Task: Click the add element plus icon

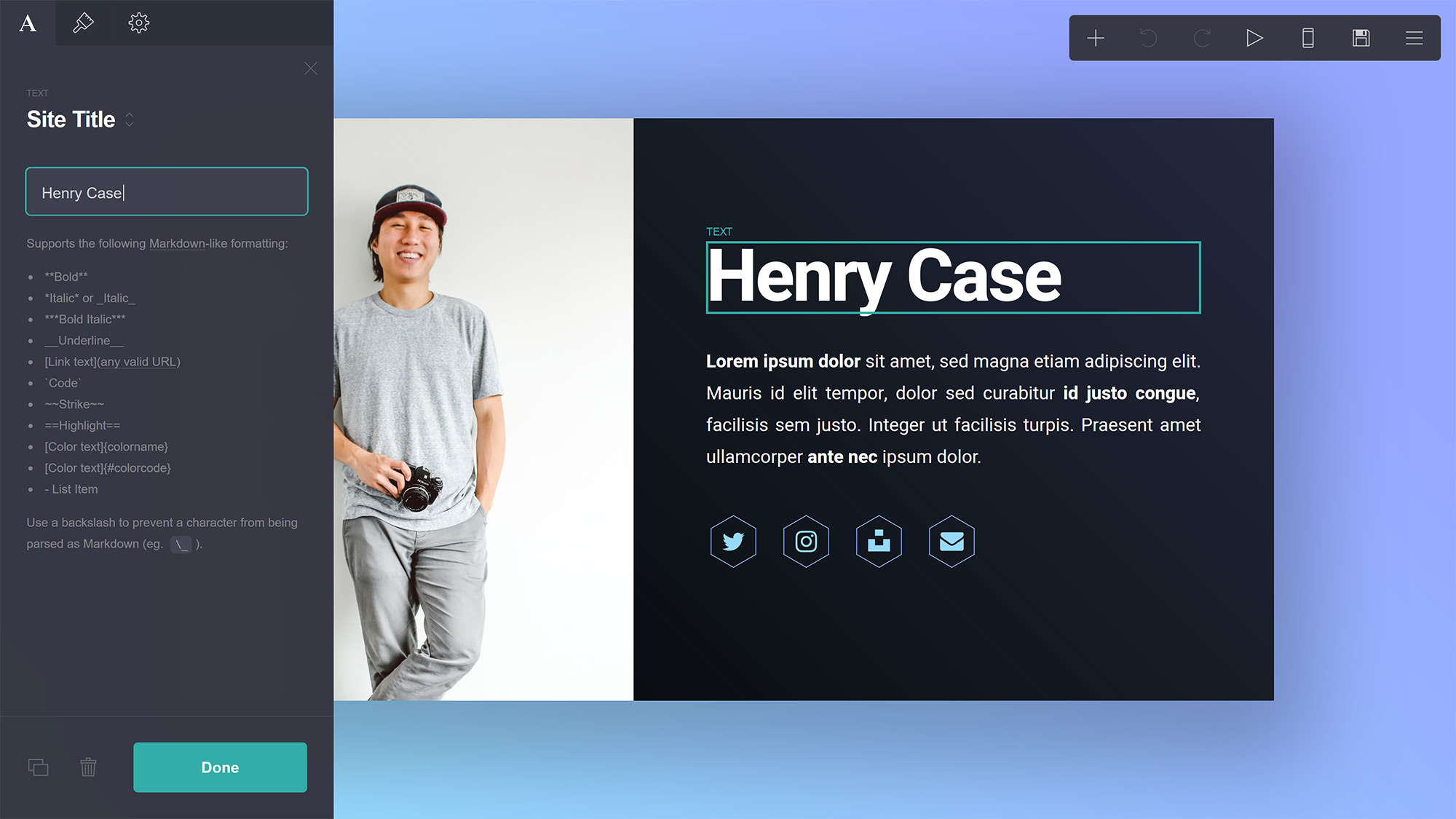Action: pyautogui.click(x=1096, y=37)
